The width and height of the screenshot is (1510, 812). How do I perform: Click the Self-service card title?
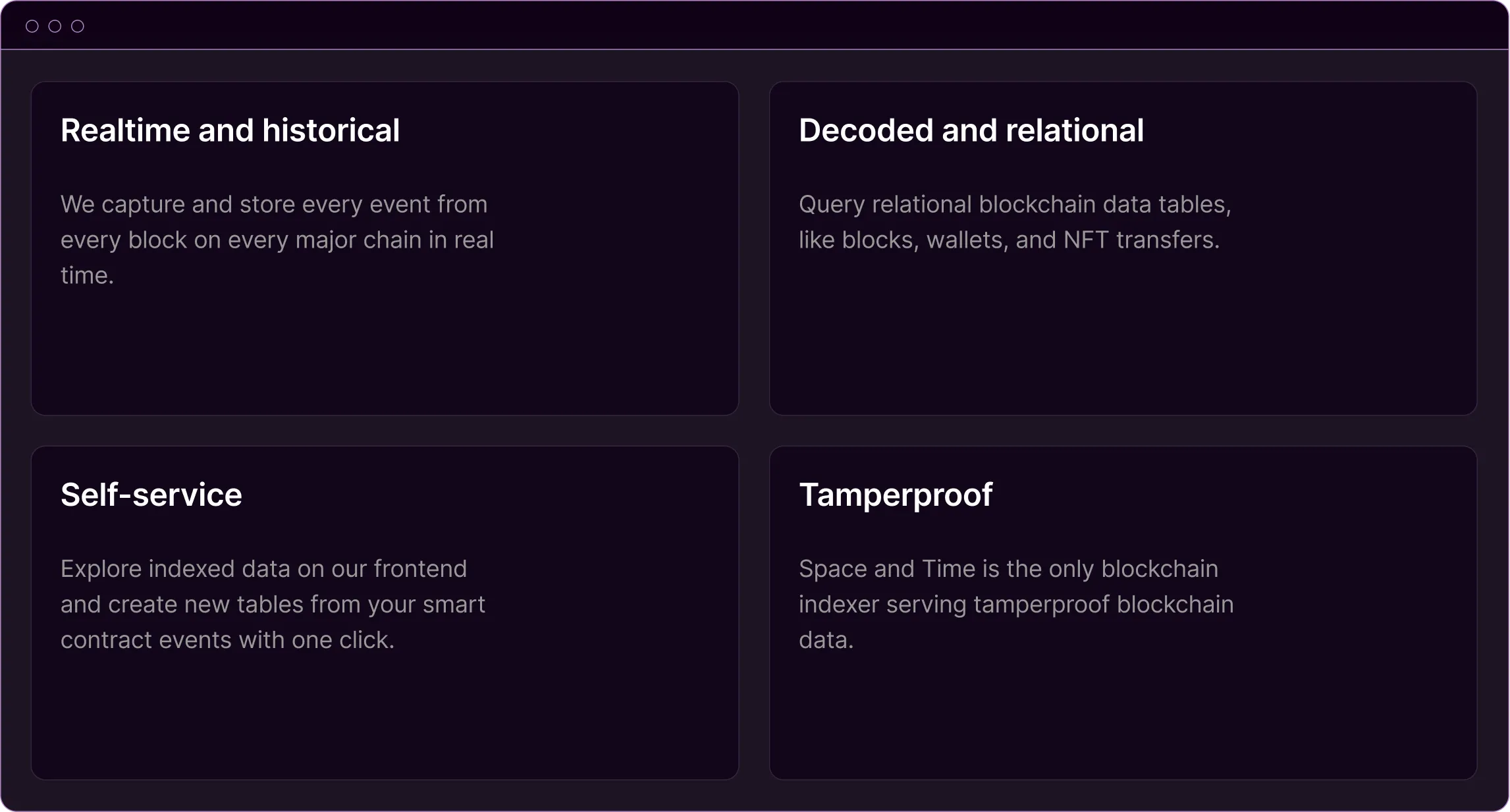click(x=151, y=495)
